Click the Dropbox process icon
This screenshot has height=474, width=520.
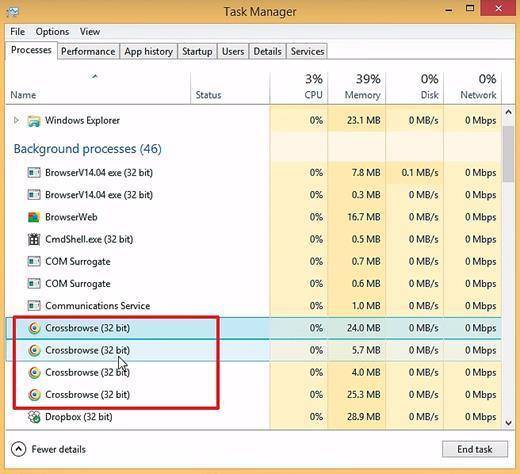click(x=34, y=417)
